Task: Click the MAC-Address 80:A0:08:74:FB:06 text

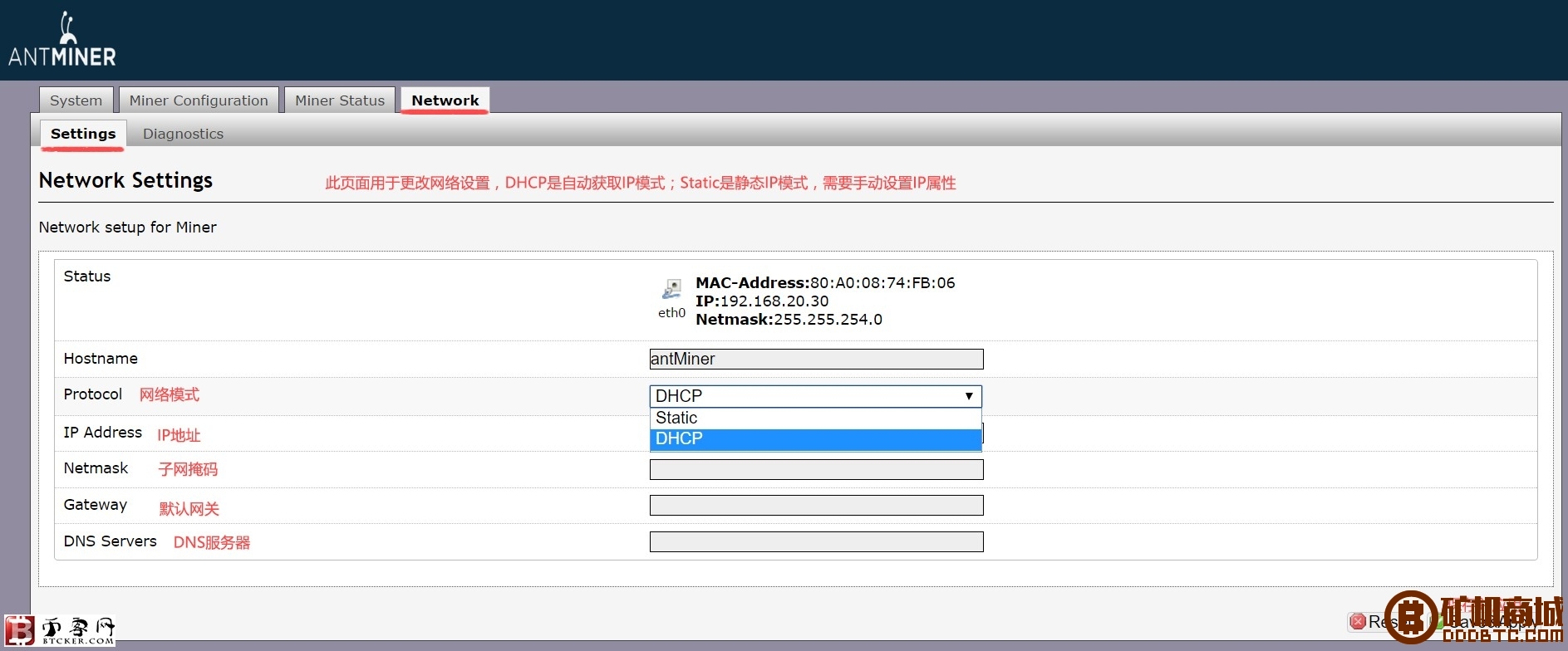Action: click(x=825, y=283)
